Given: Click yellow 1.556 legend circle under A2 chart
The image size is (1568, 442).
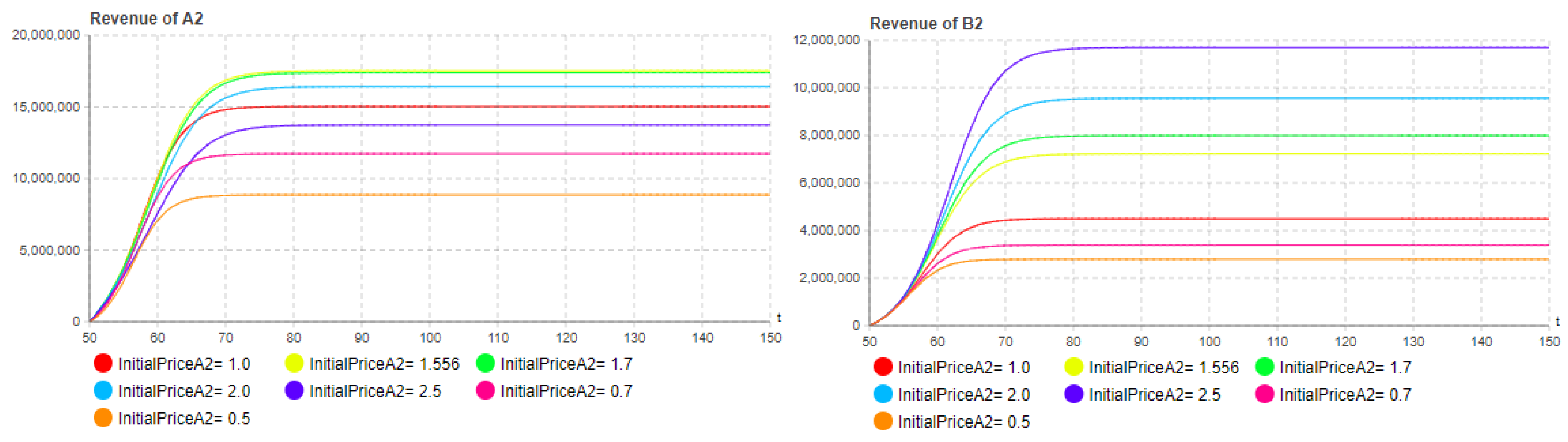Looking at the screenshot, I should click(x=294, y=363).
